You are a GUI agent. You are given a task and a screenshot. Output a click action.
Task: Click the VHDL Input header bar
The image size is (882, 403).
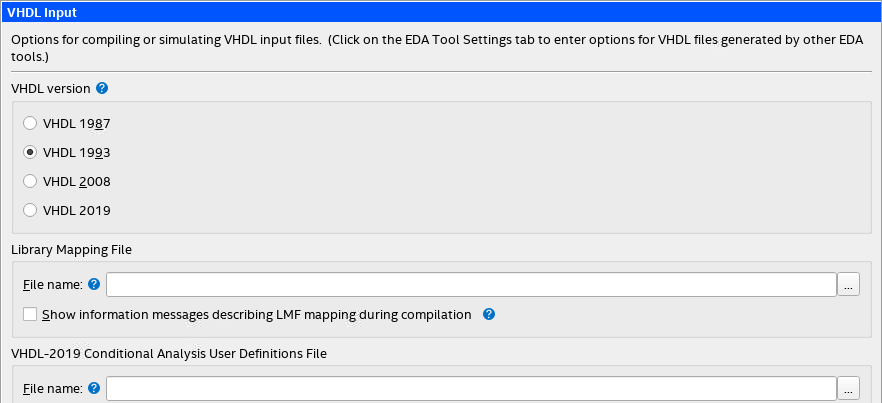[x=440, y=13]
